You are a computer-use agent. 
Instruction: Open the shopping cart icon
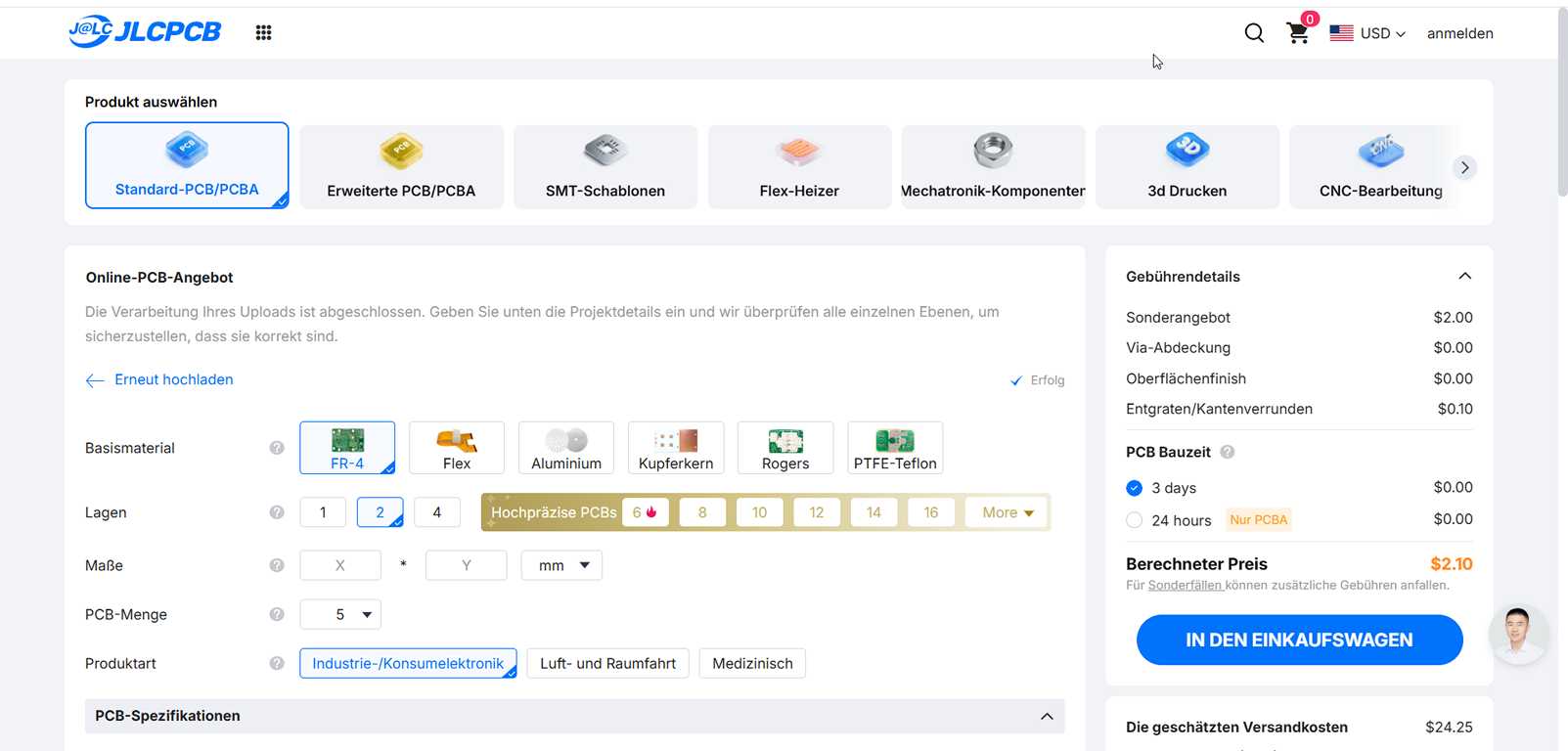1298,33
